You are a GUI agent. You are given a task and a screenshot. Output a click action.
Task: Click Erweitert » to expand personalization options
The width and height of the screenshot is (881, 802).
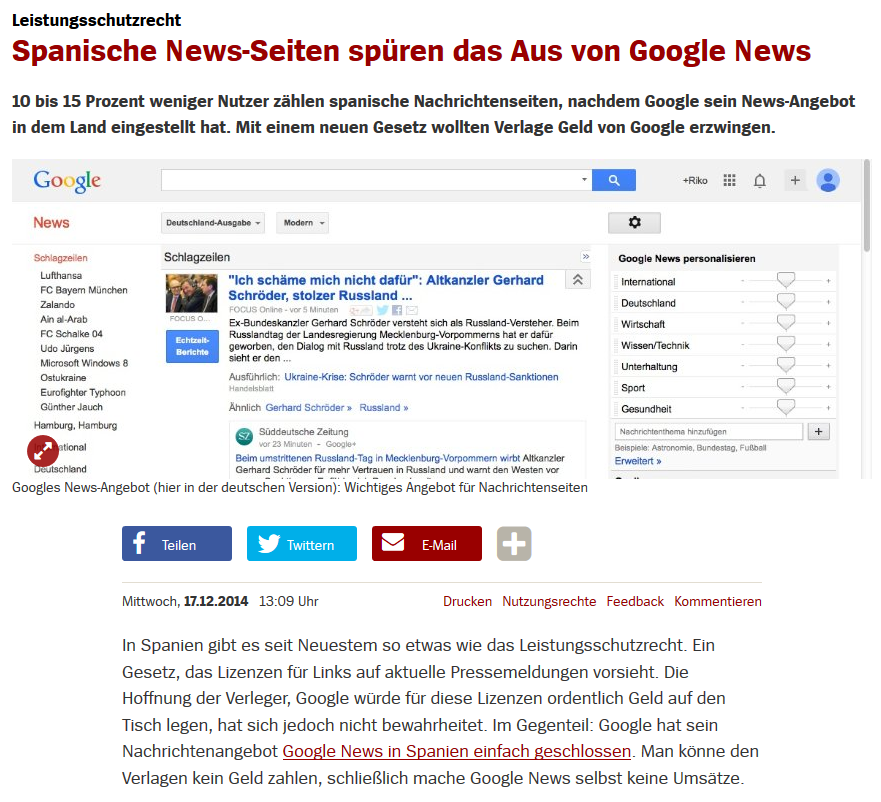638,461
